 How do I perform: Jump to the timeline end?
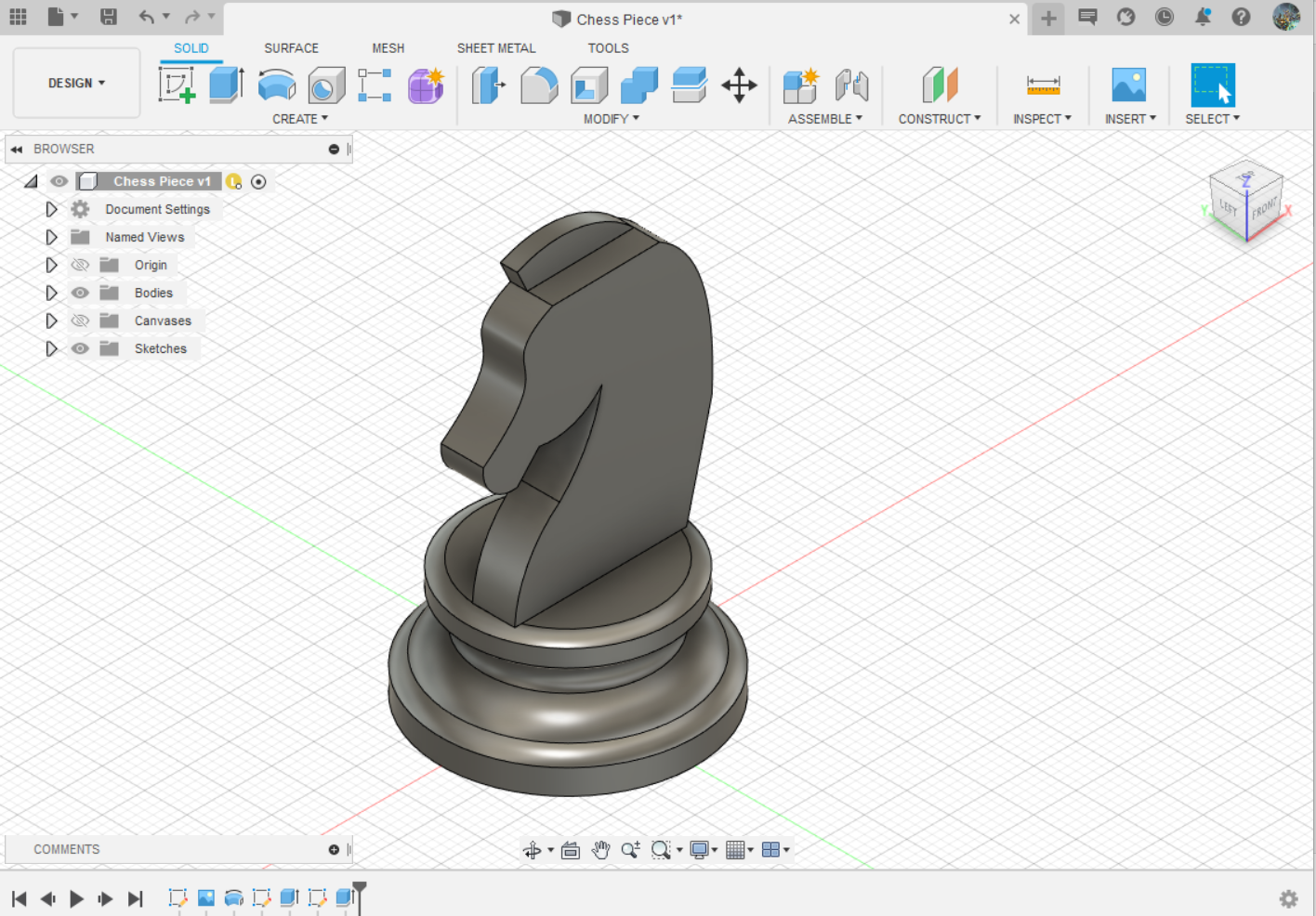tap(136, 898)
